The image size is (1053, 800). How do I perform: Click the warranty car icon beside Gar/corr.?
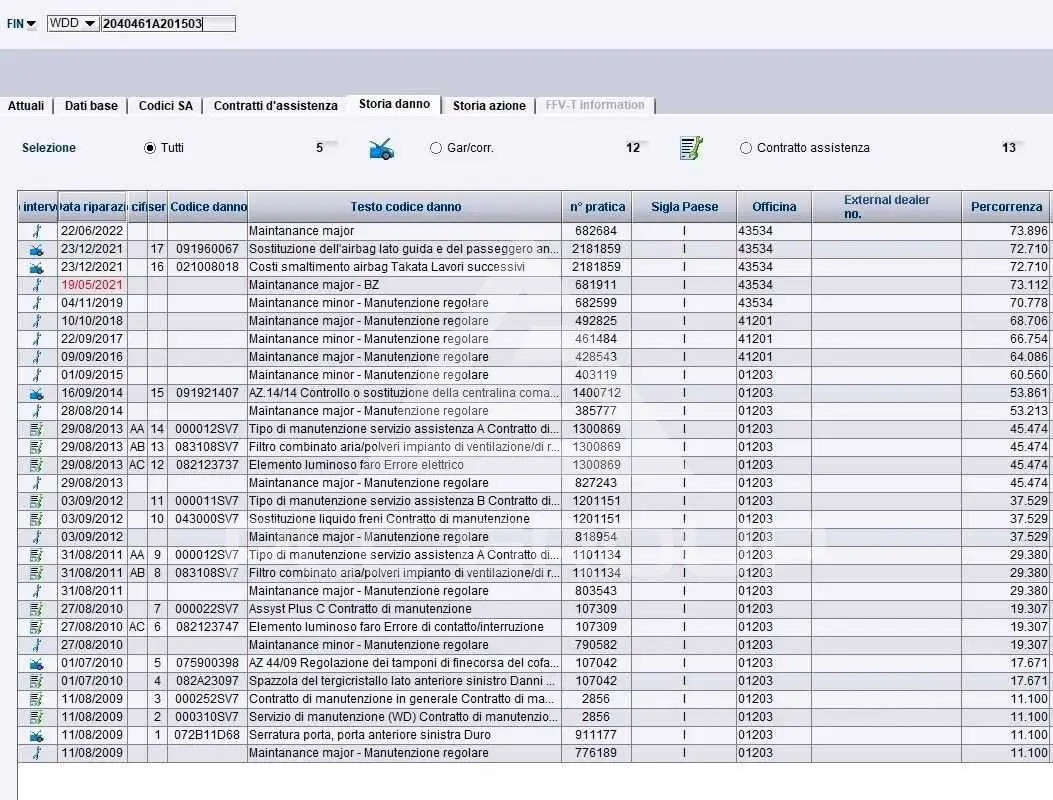381,148
